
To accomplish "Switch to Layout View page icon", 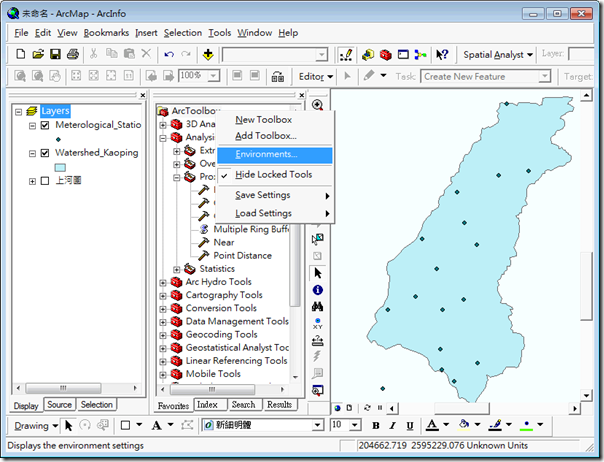I will point(349,408).
